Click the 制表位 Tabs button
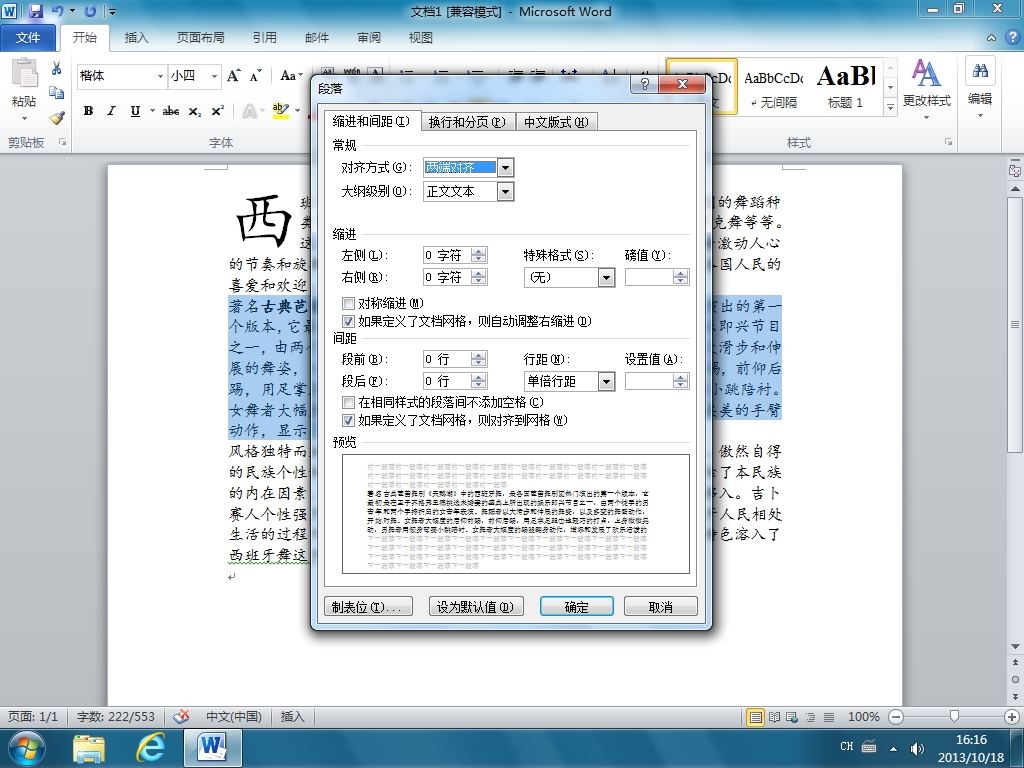The height and width of the screenshot is (768, 1024). coord(368,607)
